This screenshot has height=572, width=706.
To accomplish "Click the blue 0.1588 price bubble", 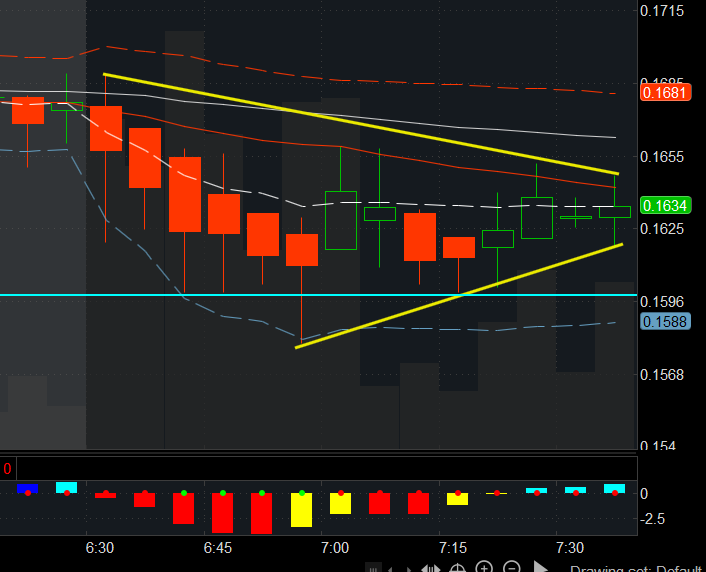I will point(665,322).
